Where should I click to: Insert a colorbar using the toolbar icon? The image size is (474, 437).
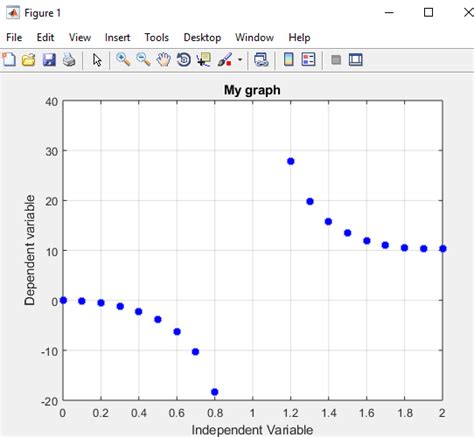[x=289, y=60]
